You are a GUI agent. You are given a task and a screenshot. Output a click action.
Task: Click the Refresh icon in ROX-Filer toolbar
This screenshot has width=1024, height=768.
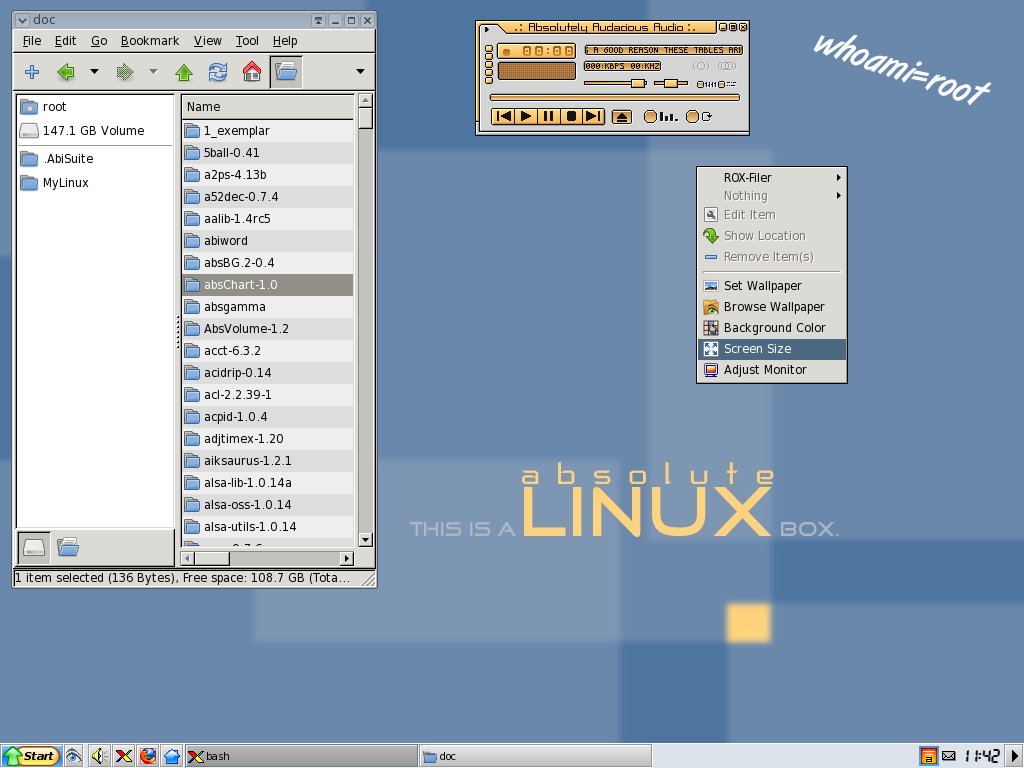tap(218, 71)
